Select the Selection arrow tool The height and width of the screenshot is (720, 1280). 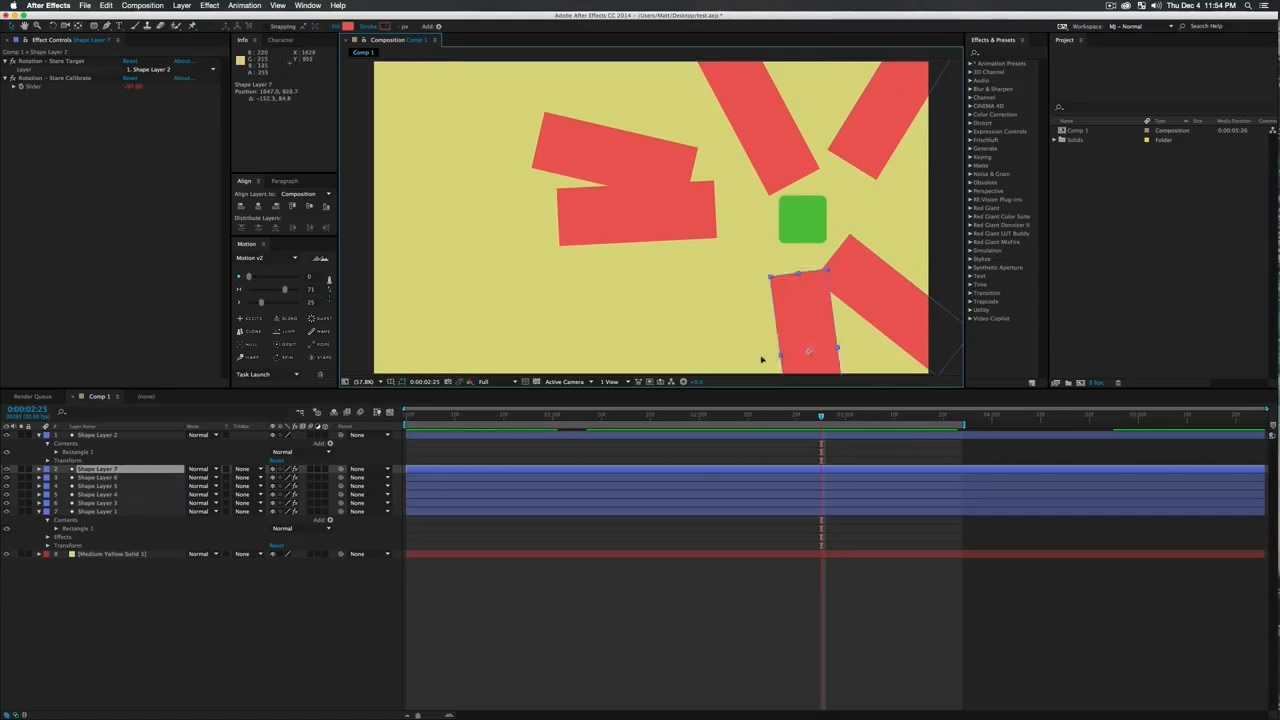[x=12, y=26]
